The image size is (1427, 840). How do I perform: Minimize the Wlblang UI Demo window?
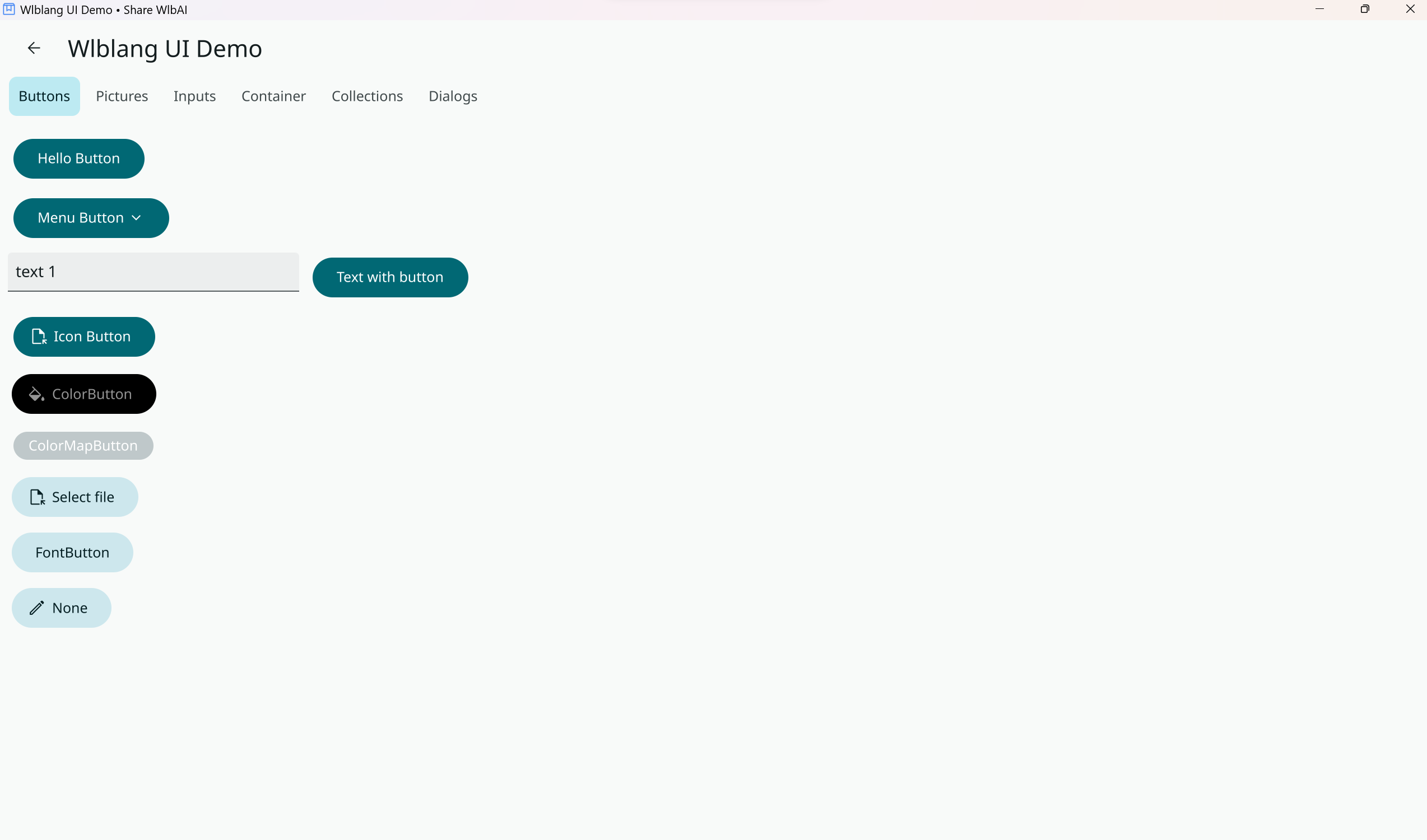coord(1319,9)
